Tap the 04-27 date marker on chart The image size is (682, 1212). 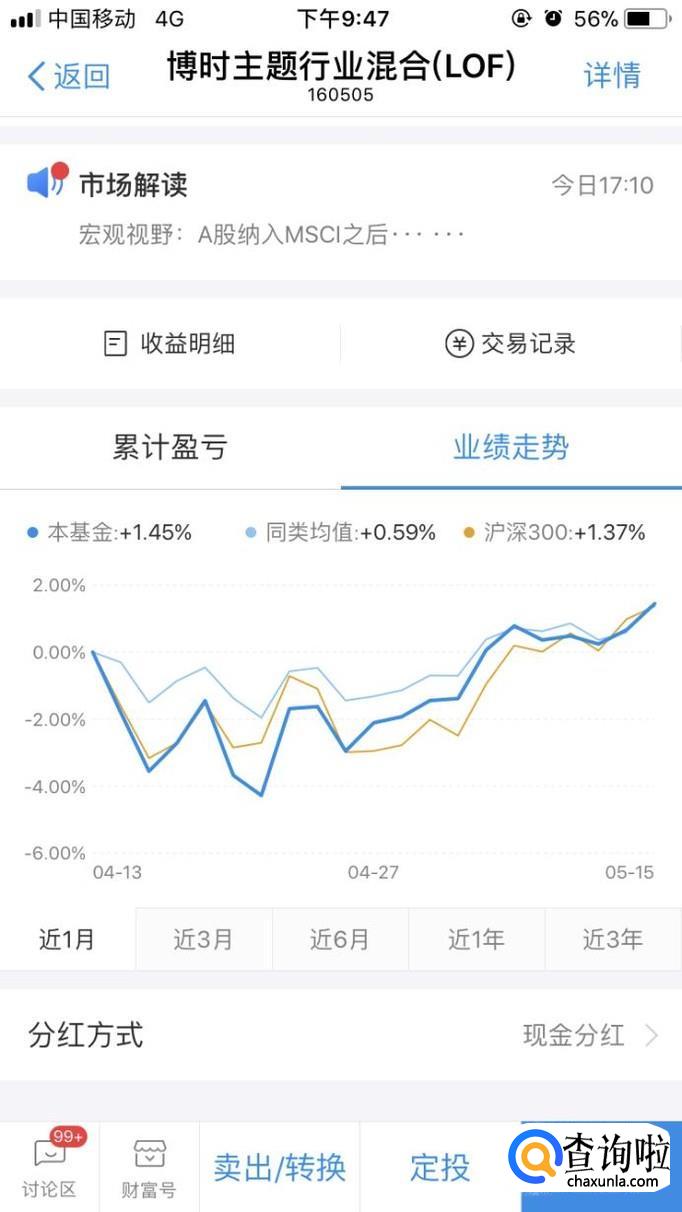pos(373,872)
